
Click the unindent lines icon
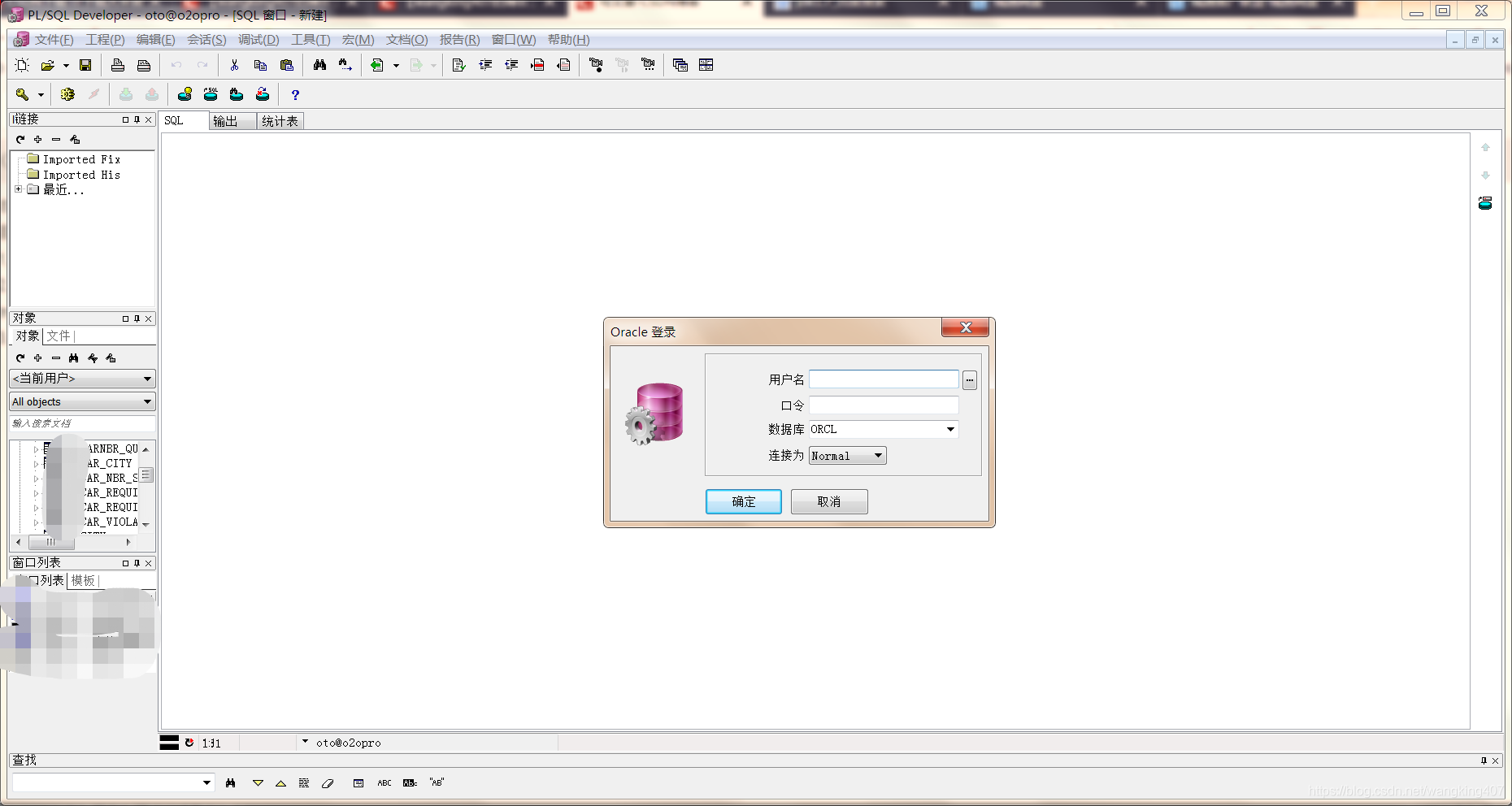click(511, 65)
